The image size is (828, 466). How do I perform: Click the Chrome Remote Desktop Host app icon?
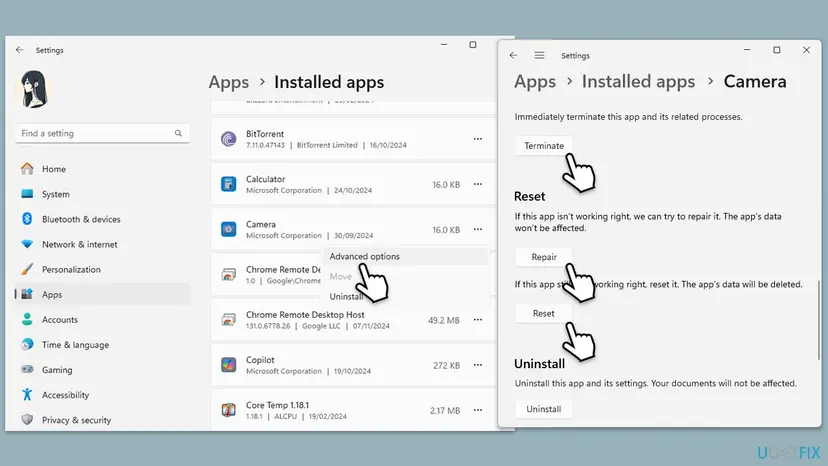click(x=229, y=320)
